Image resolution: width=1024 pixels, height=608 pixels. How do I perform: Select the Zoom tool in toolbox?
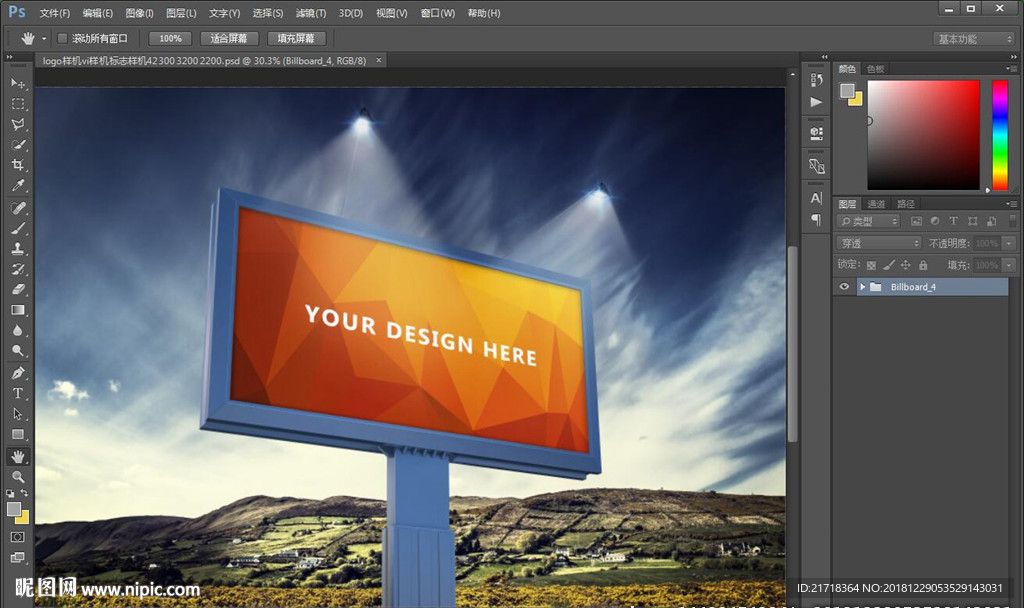click(x=18, y=477)
